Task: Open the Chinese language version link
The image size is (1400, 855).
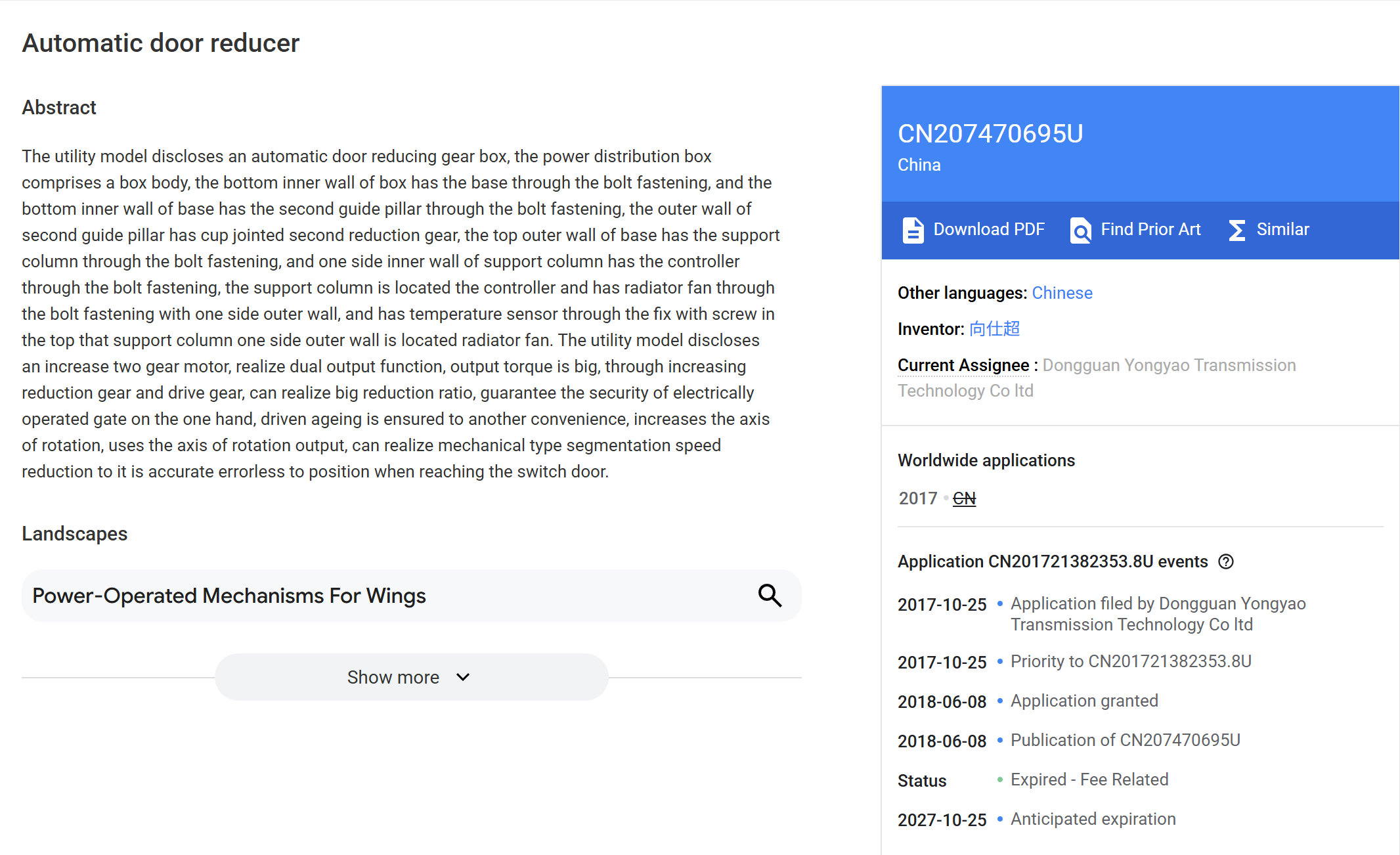Action: pos(1062,293)
